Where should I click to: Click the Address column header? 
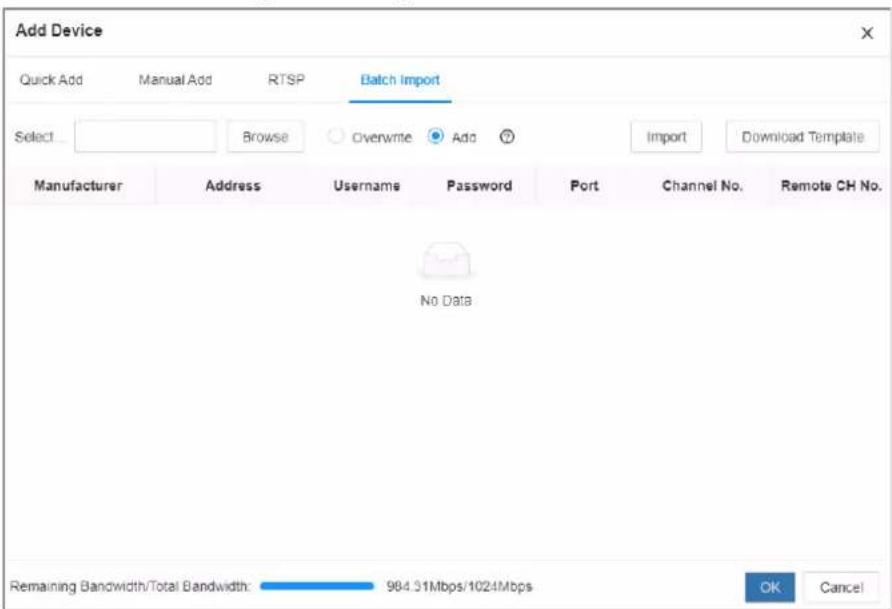tap(233, 186)
